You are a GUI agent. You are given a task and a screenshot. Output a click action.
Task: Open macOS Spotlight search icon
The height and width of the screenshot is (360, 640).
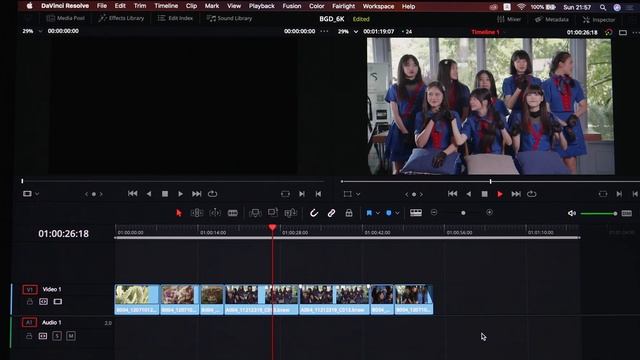point(603,7)
